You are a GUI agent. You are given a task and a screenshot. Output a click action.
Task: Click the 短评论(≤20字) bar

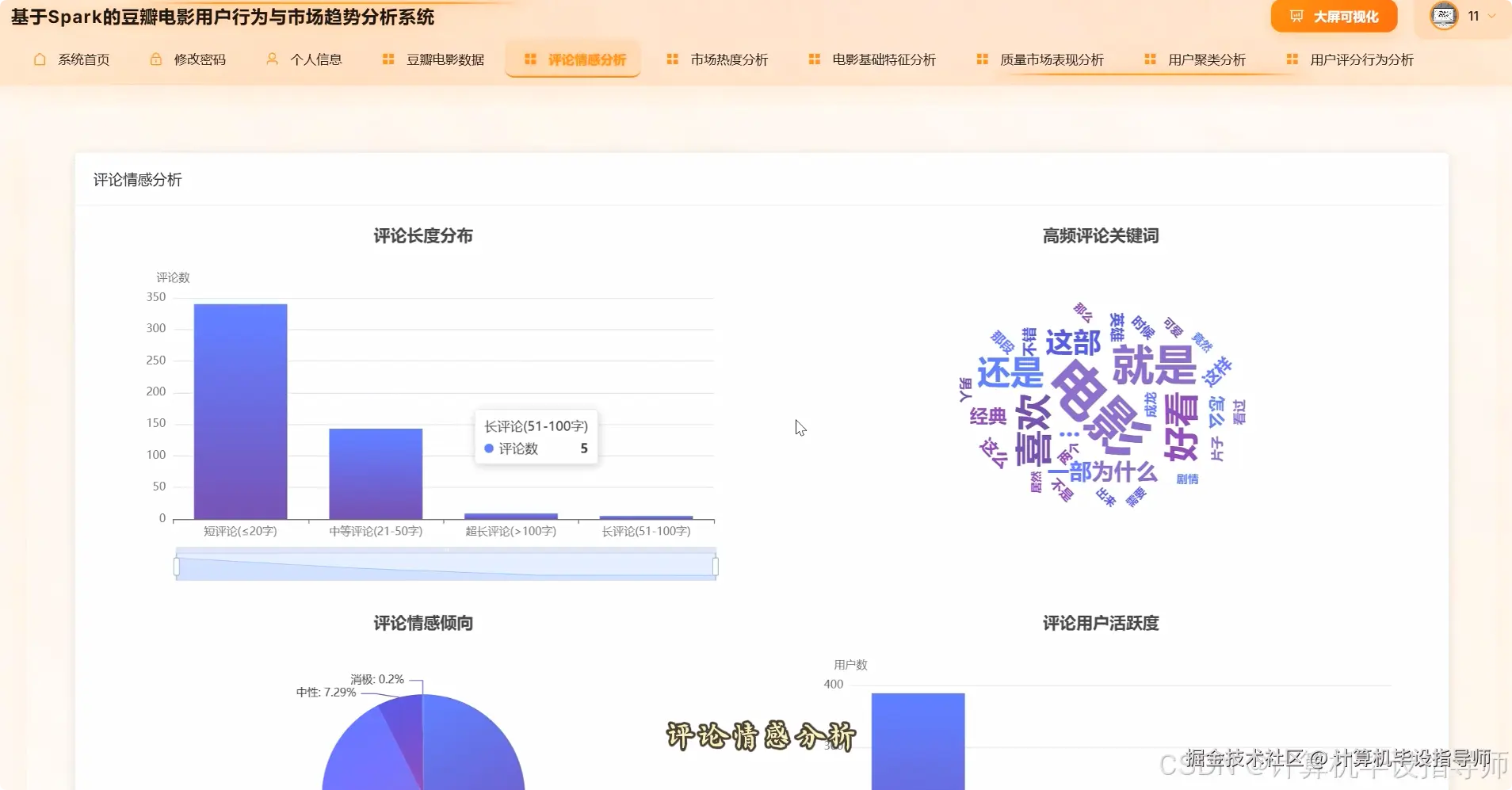click(240, 411)
